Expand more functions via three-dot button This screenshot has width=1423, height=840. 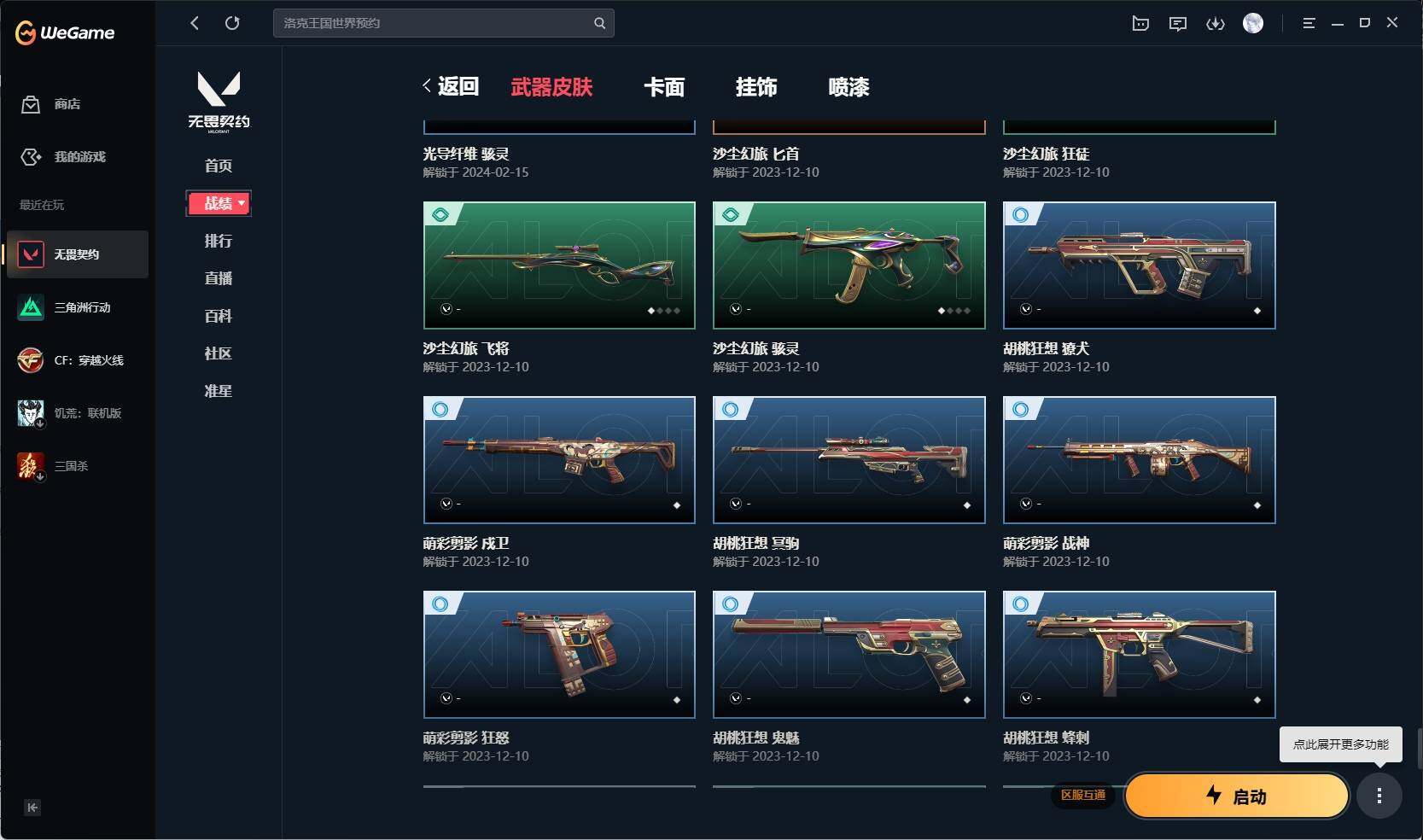pyautogui.click(x=1379, y=796)
